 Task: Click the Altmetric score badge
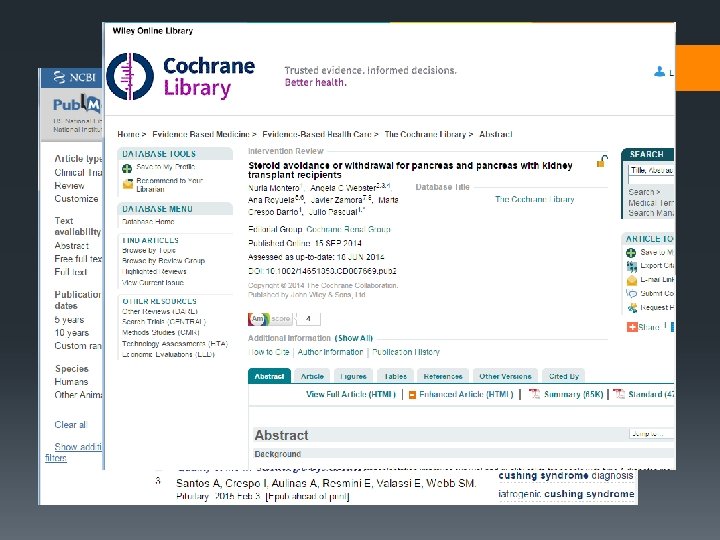(284, 319)
